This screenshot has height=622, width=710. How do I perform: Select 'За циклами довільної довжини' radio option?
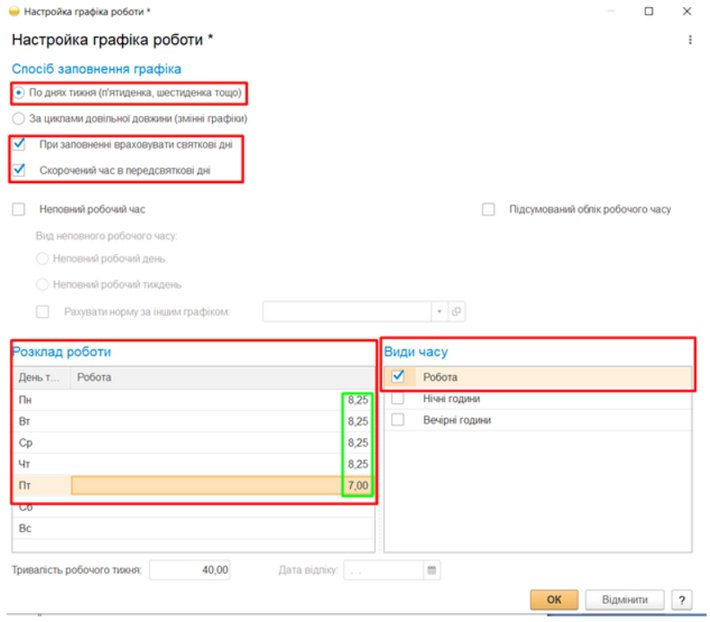(20, 118)
